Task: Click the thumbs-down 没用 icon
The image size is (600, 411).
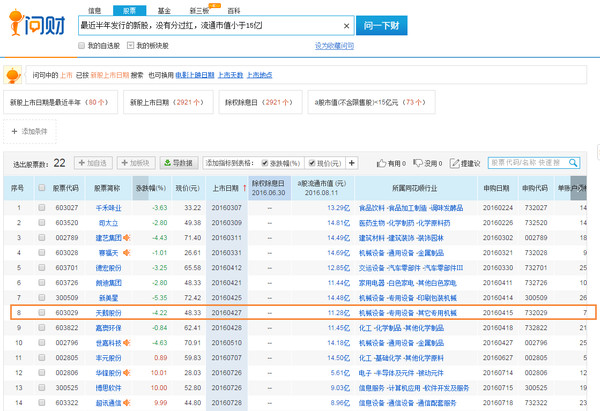Action: pos(417,163)
